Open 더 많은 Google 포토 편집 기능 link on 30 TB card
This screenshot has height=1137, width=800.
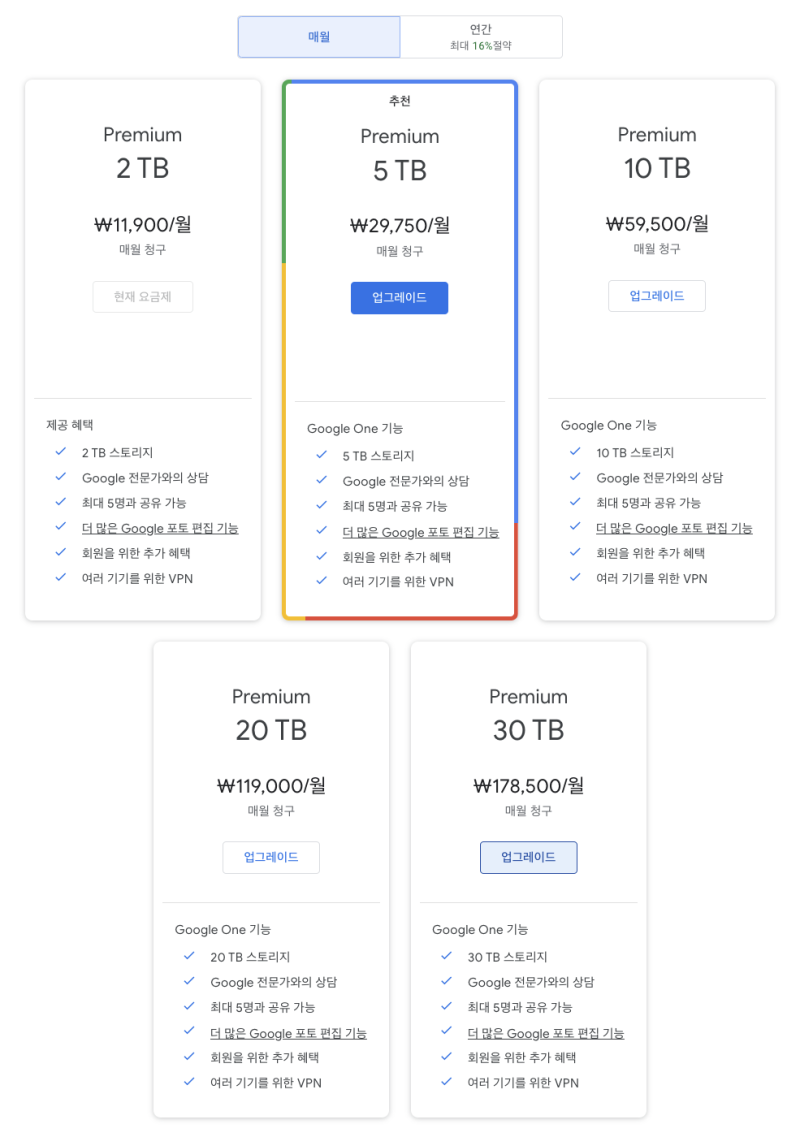[x=545, y=1033]
